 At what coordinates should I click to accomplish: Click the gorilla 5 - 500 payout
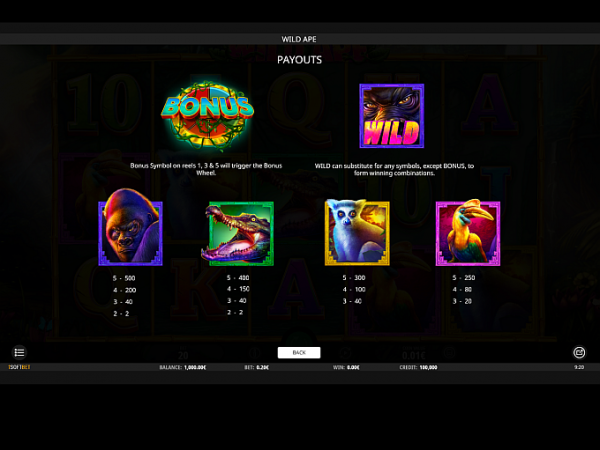[124, 278]
